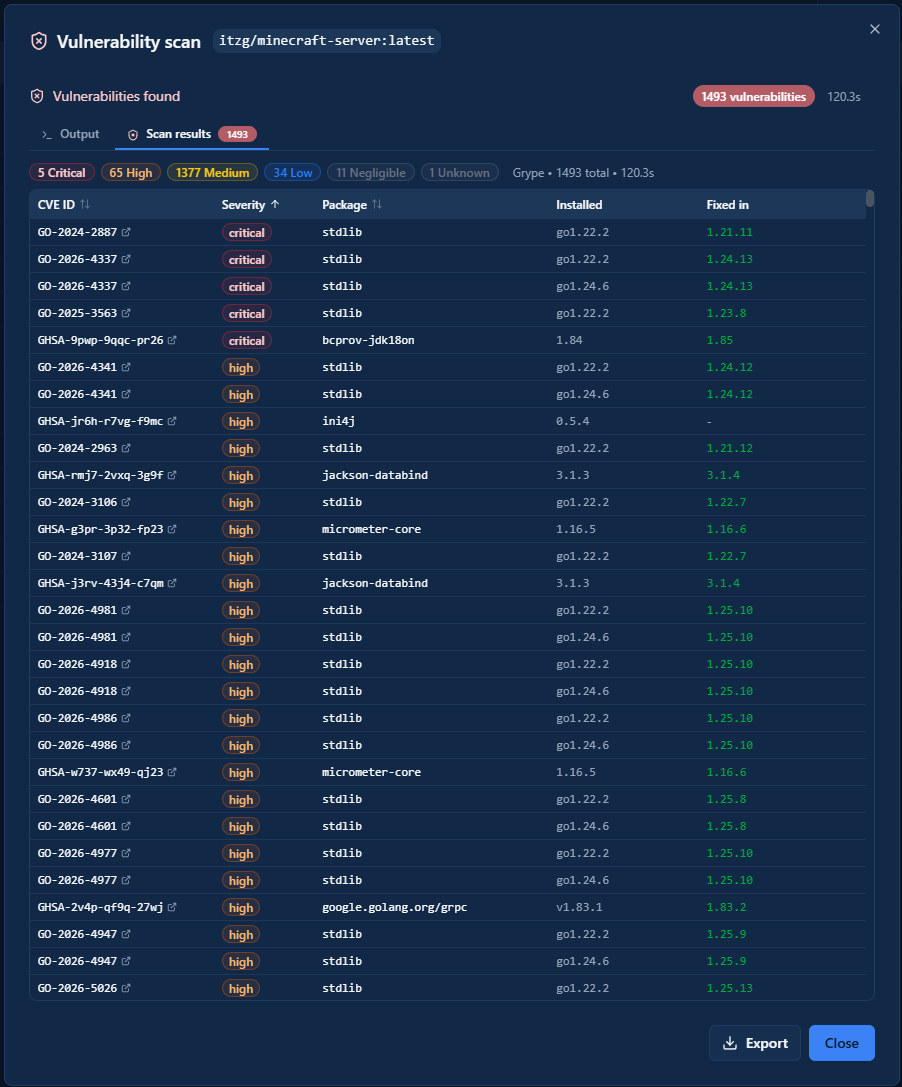This screenshot has width=902, height=1087.
Task: Click installed version 1.84
Action: pyautogui.click(x=569, y=340)
